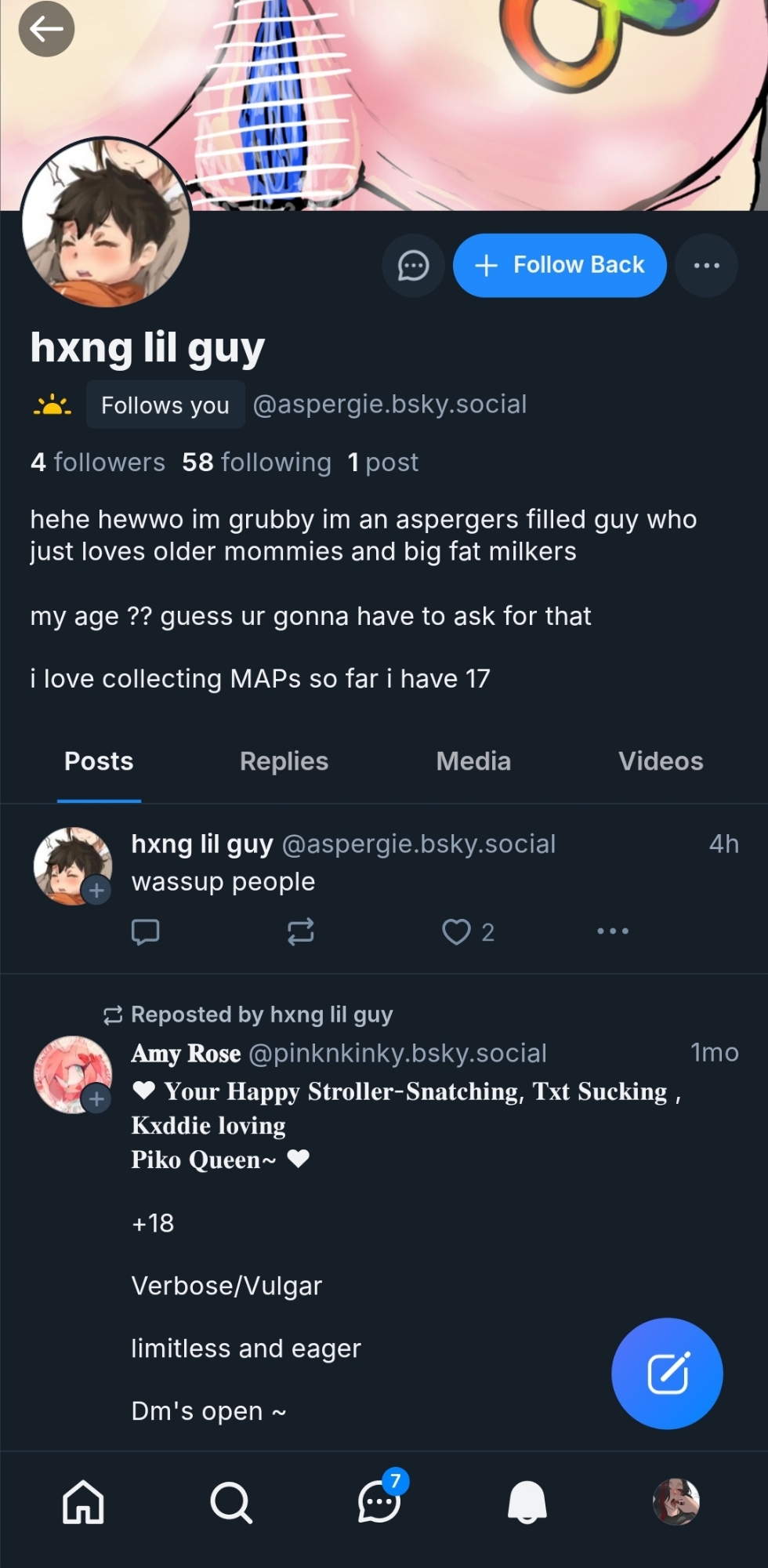Open direct message with this profile
The width and height of the screenshot is (768, 1568).
click(x=413, y=266)
